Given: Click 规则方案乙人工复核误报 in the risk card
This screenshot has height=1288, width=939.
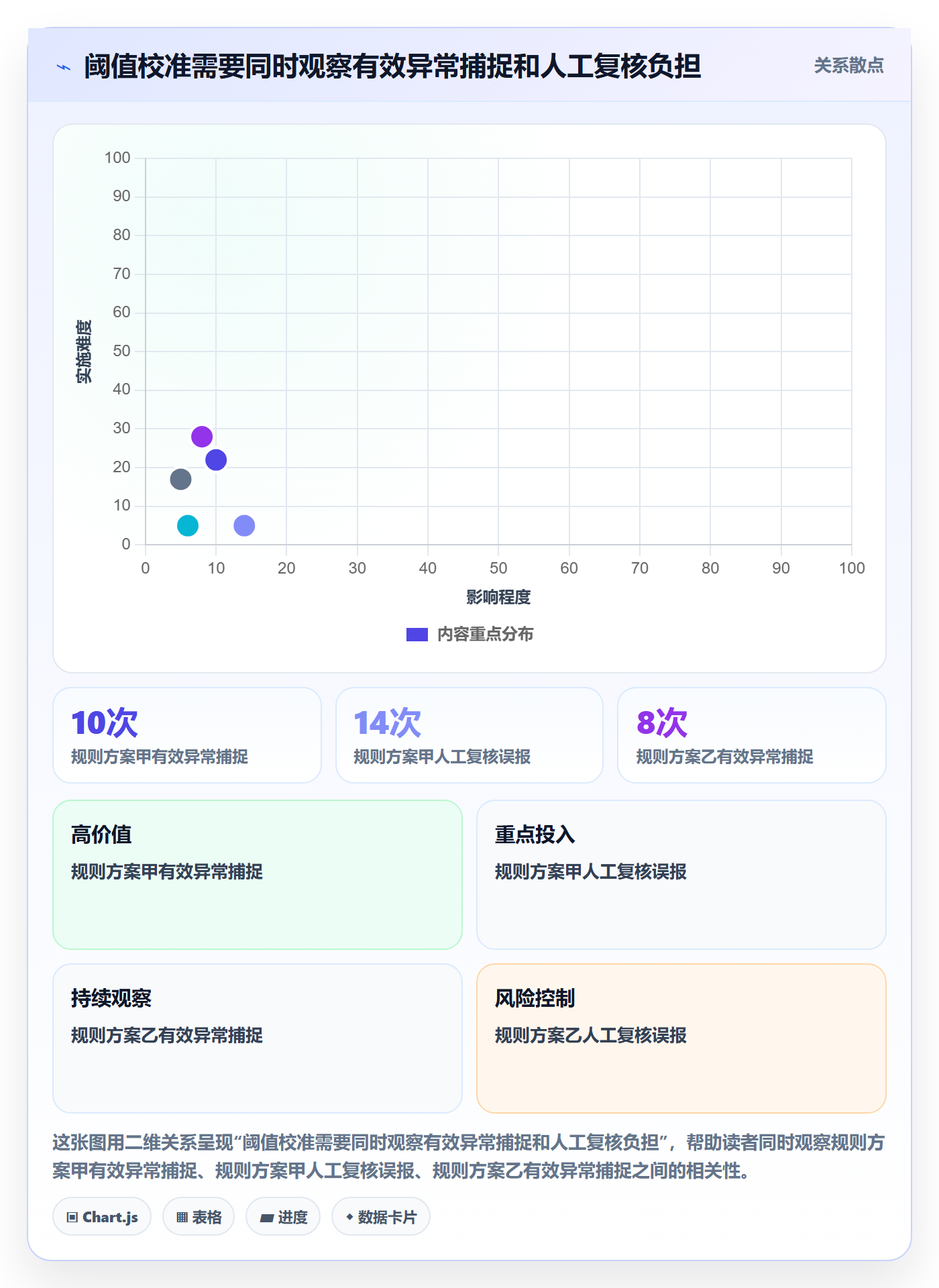Looking at the screenshot, I should [591, 1036].
